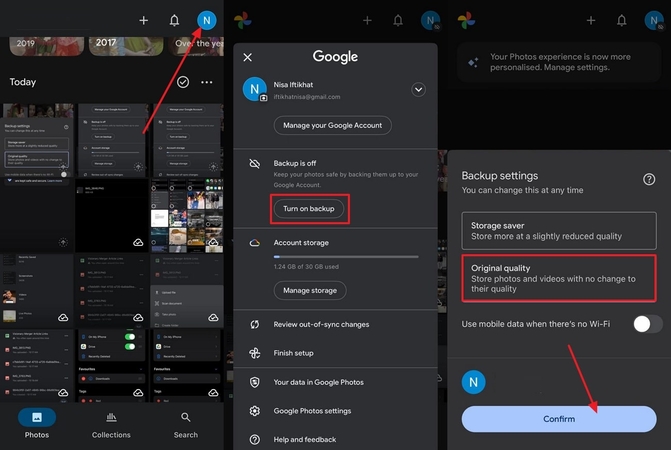Image resolution: width=671 pixels, height=450 pixels.
Task: Enable Use mobile data when no Wi-Fi
Action: tap(647, 323)
